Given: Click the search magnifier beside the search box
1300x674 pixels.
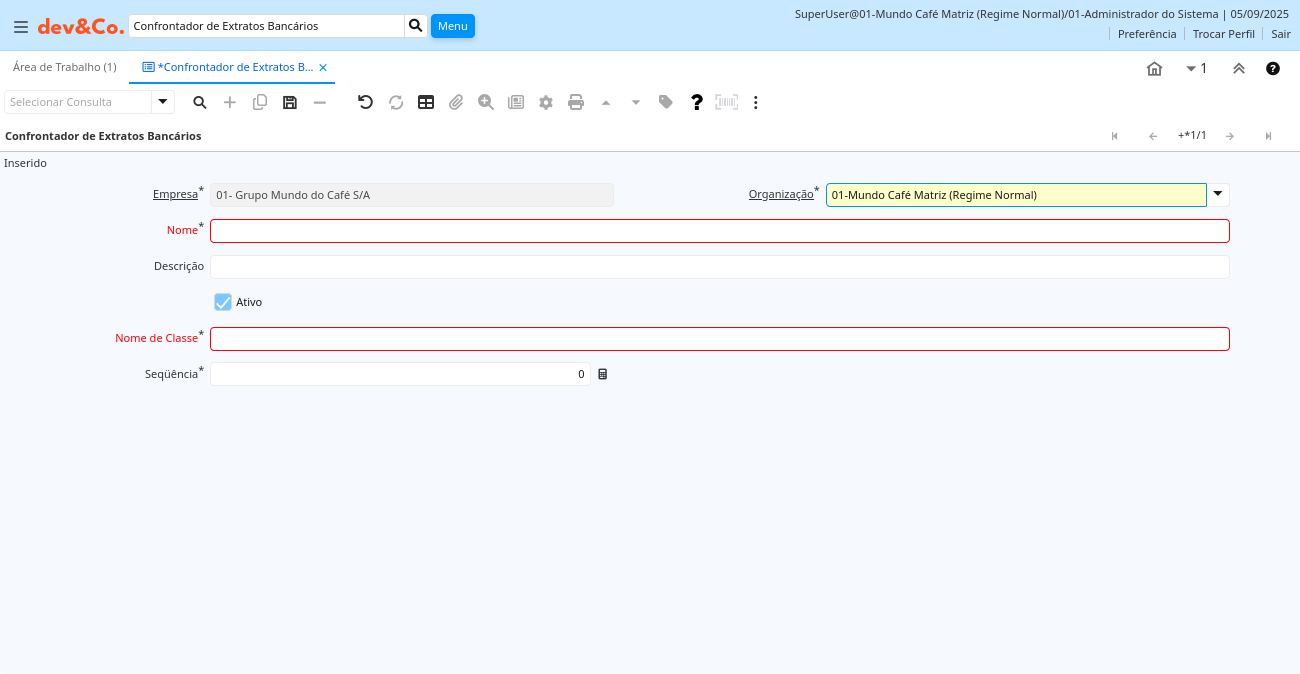Looking at the screenshot, I should (x=416, y=26).
